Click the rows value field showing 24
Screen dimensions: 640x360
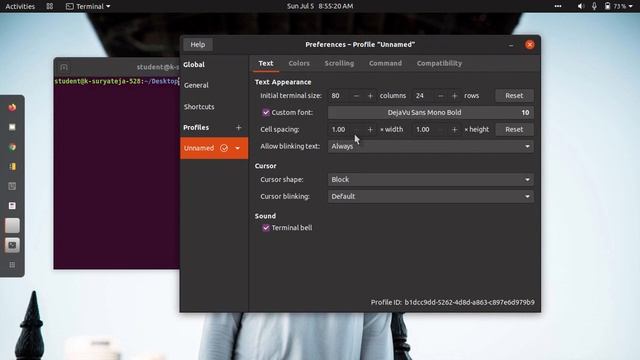[x=424, y=96]
